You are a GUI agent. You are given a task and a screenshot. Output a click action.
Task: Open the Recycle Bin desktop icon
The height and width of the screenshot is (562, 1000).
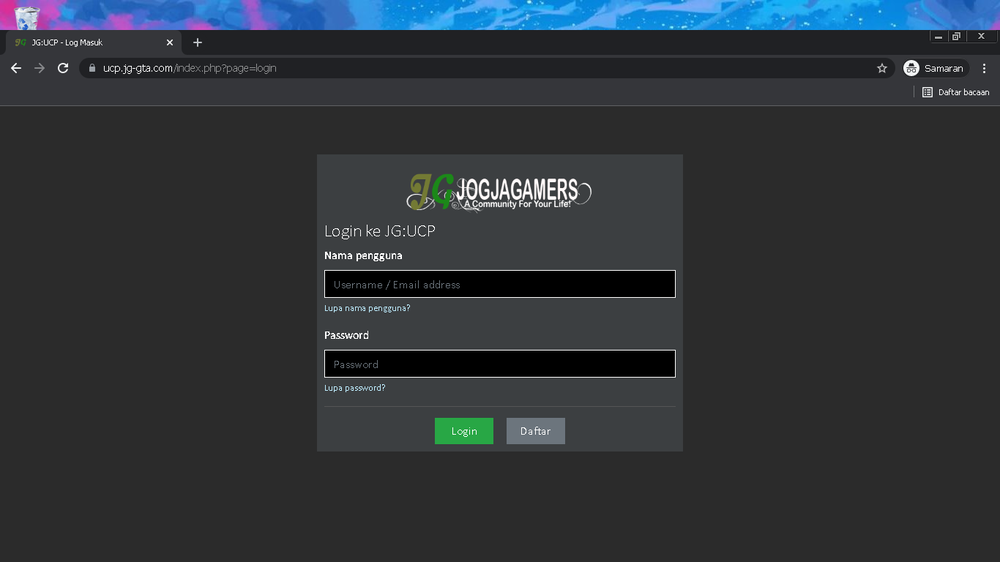(x=27, y=17)
